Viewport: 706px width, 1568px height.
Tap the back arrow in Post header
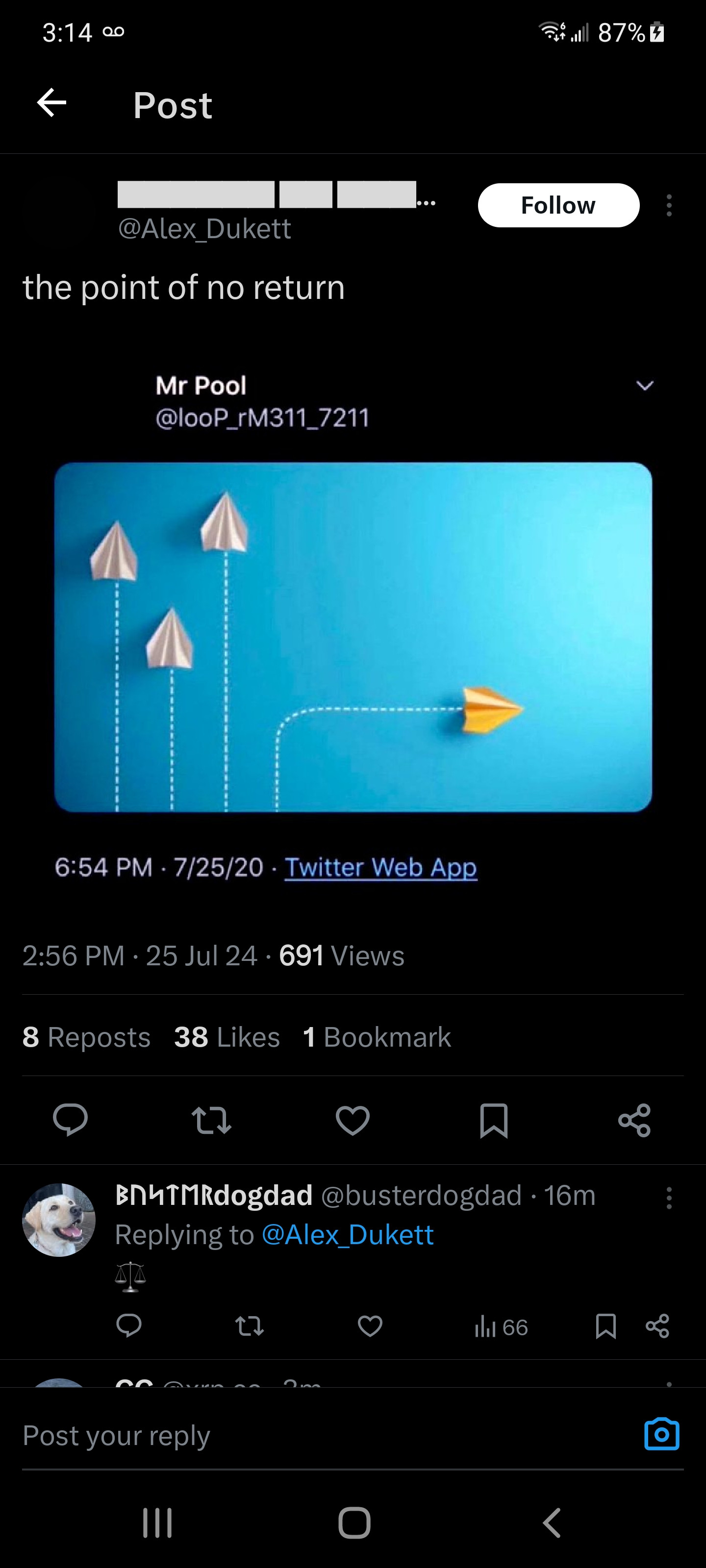[x=52, y=102]
